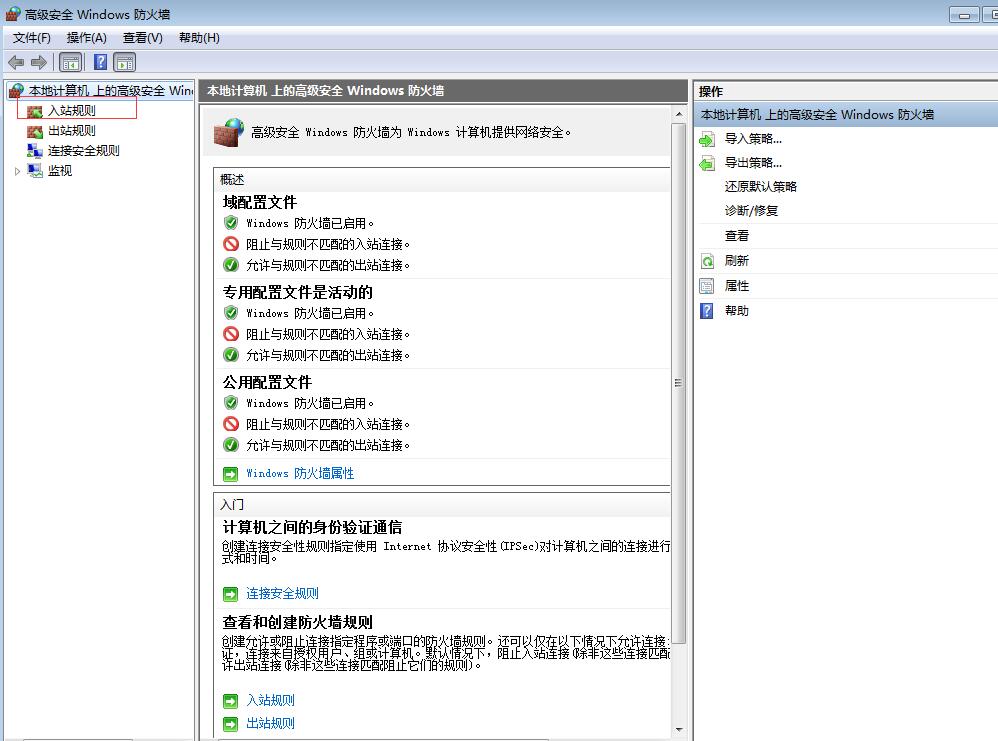Click the properties icon beside 属性
This screenshot has width=998, height=741.
tap(707, 286)
